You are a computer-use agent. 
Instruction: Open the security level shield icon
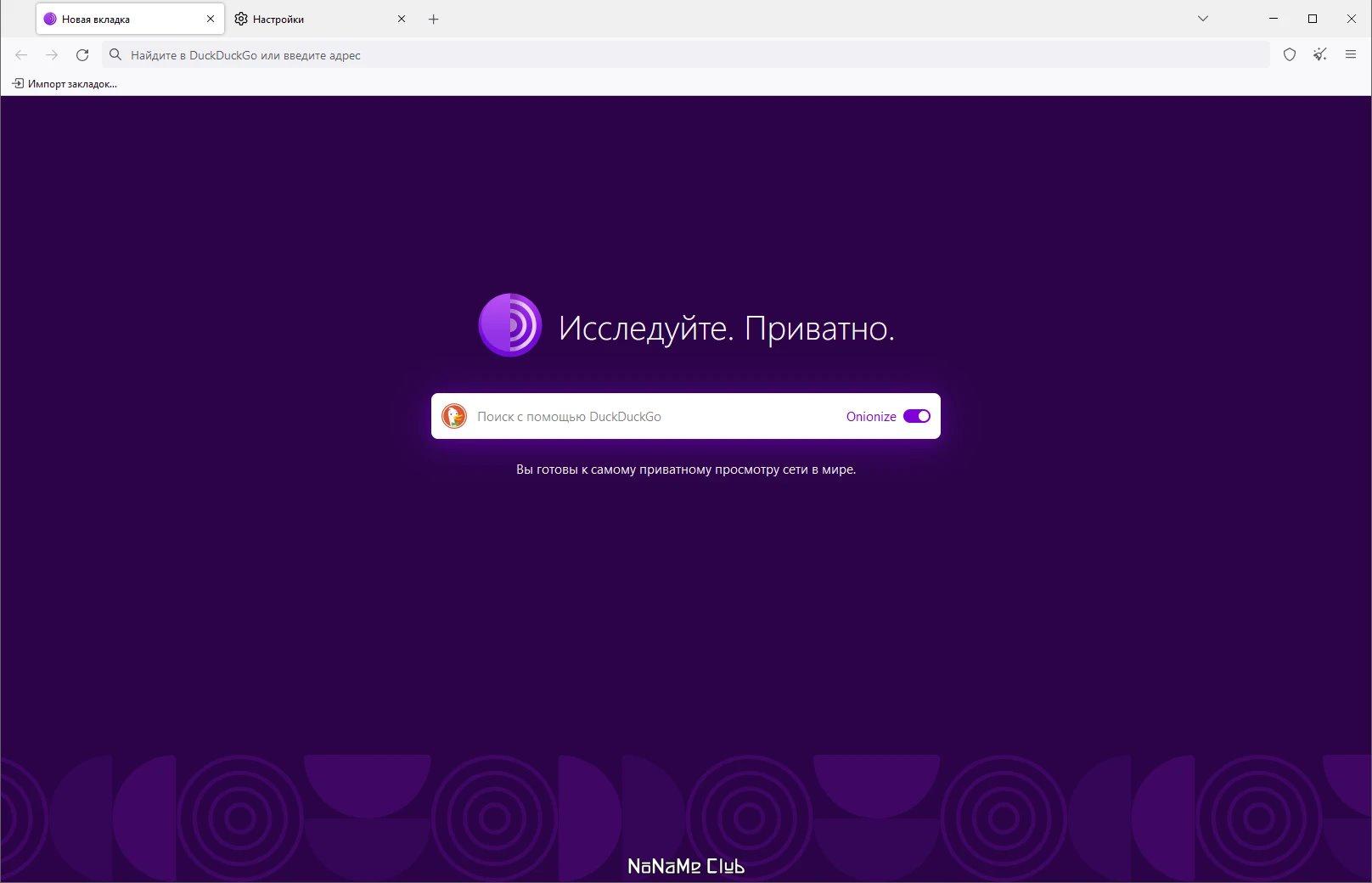click(x=1290, y=55)
